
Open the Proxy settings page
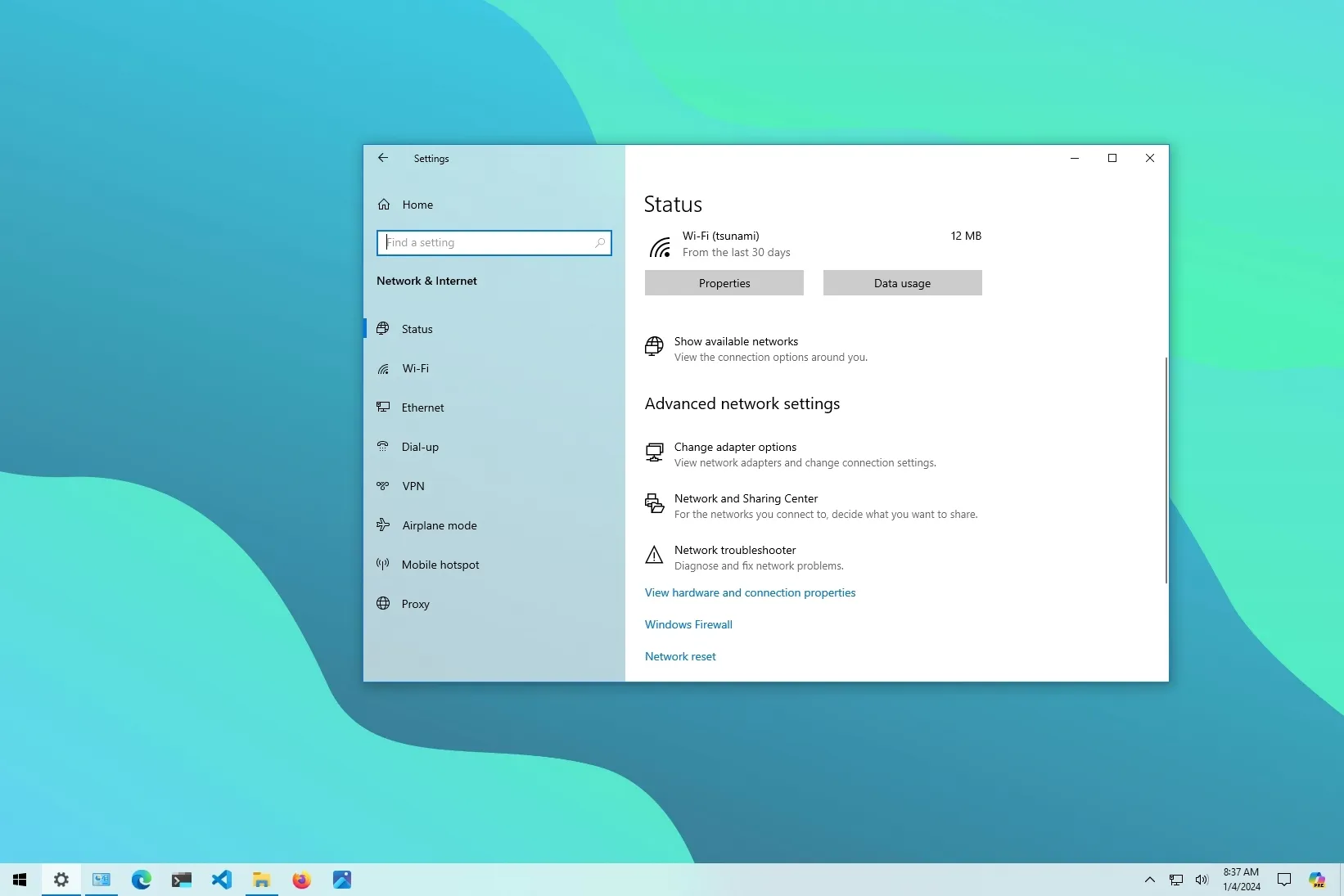pyautogui.click(x=494, y=604)
